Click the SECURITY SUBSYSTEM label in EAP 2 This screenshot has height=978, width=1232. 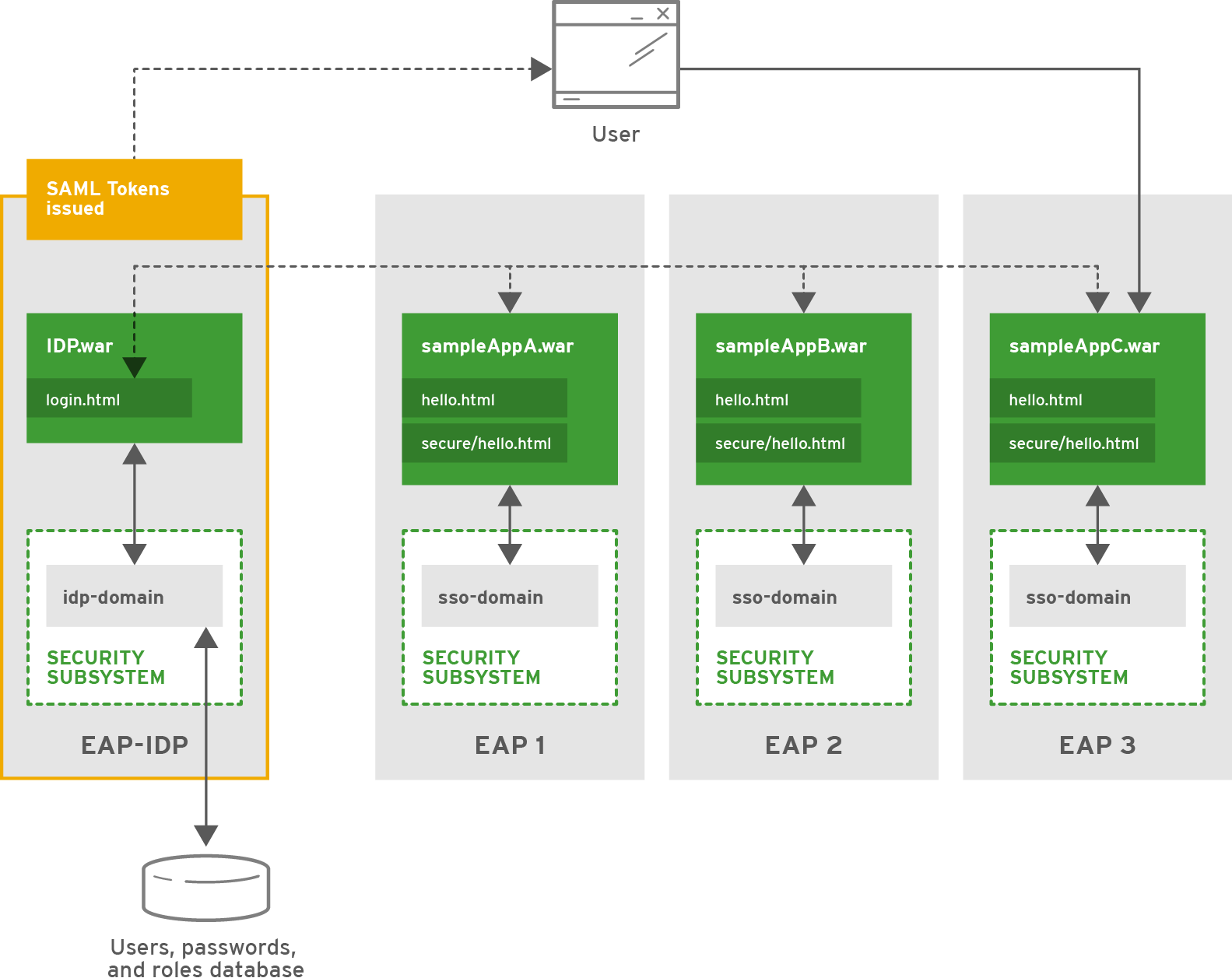(774, 668)
